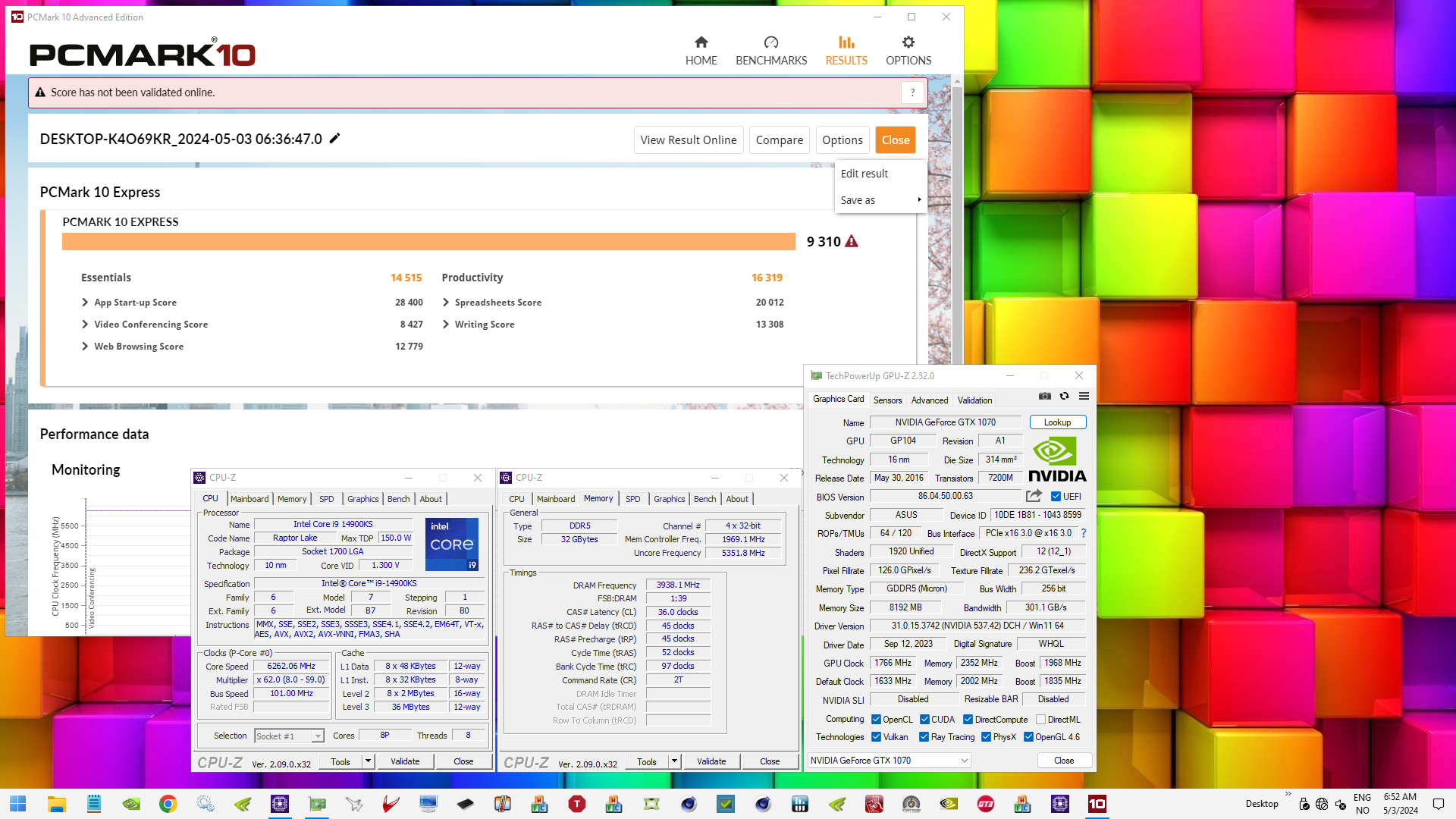Open the GPU-Z hamburger menu icon
This screenshot has width=1456, height=819.
pos(1084,396)
